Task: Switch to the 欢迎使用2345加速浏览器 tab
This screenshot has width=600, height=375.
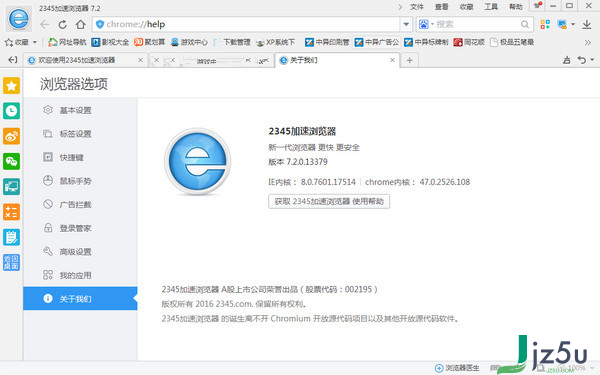Action: coord(86,60)
